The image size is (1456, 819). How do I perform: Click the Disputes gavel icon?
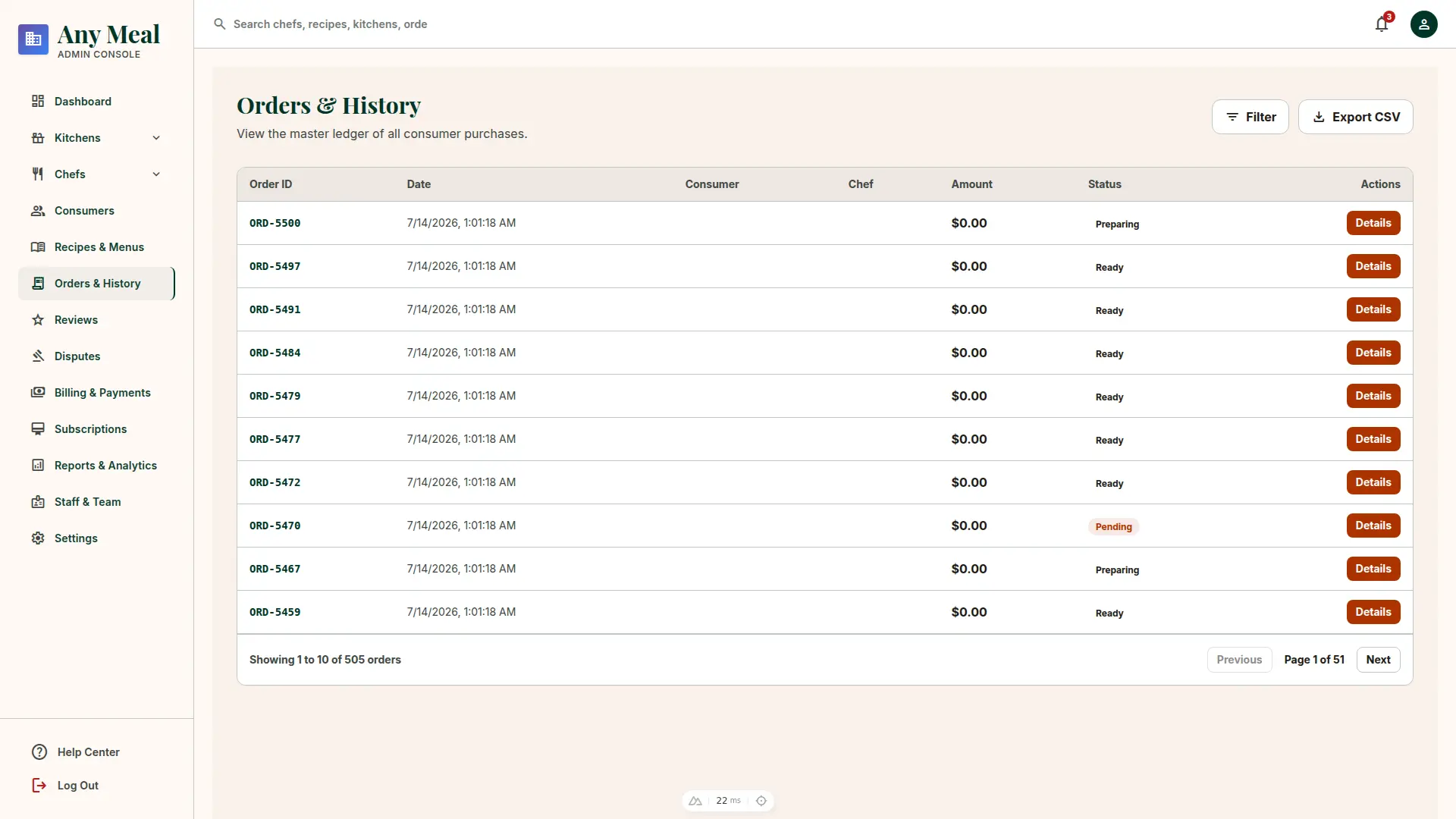coord(38,356)
